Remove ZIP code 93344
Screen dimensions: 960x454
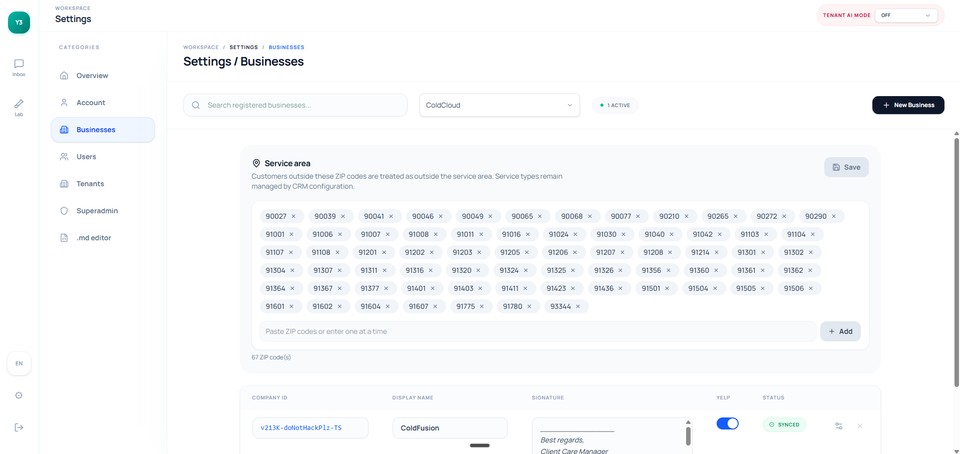[x=577, y=307]
